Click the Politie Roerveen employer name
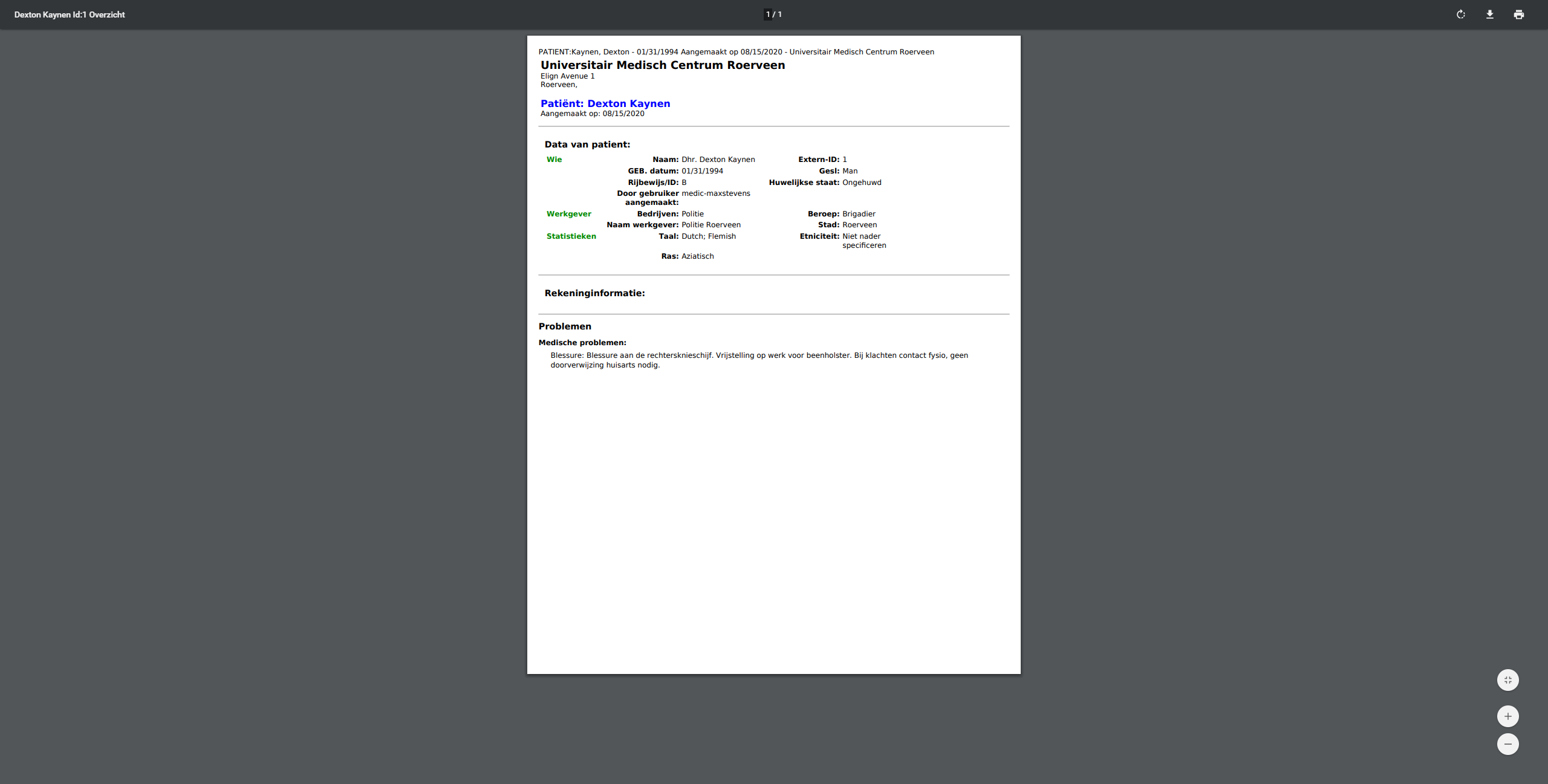The height and width of the screenshot is (784, 1548). [x=711, y=225]
